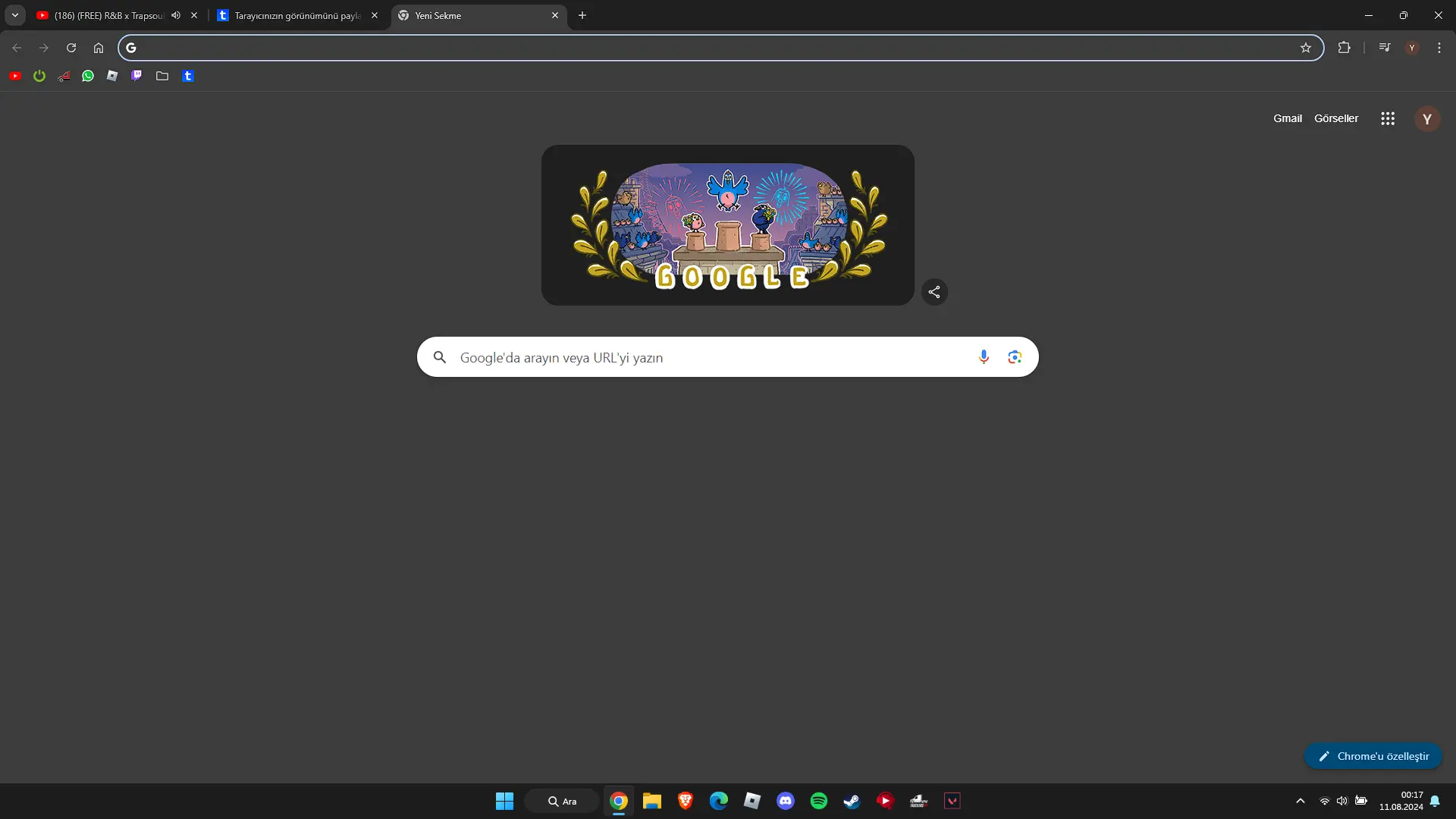The image size is (1456, 819).
Task: Start voice search with the microphone
Action: (x=984, y=357)
